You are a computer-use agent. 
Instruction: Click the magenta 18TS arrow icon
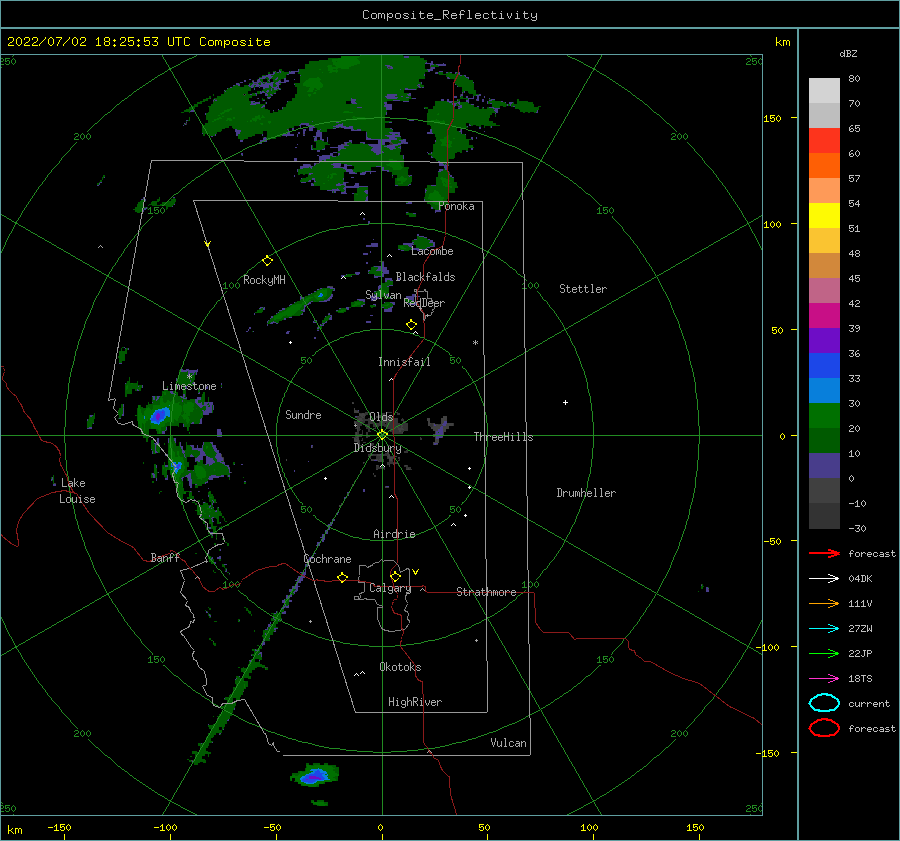pos(824,679)
